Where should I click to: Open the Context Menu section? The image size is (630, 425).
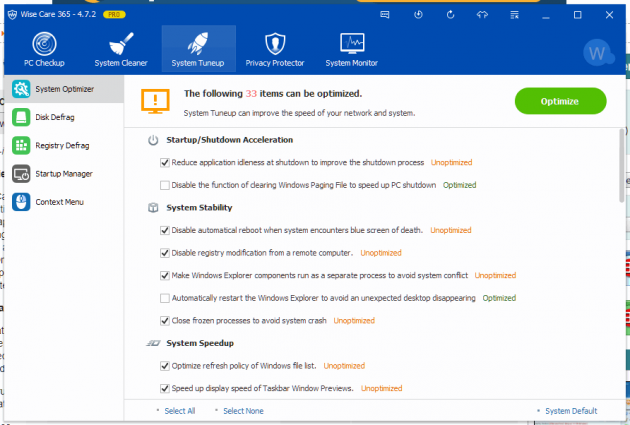(x=57, y=202)
